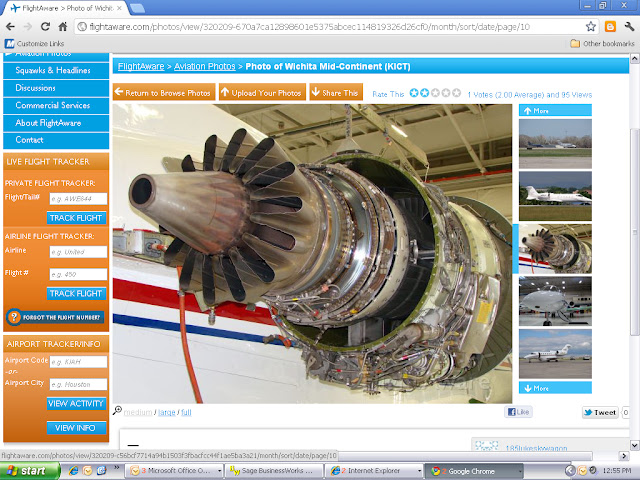Open Google Chrome taskbar group

tap(474, 471)
